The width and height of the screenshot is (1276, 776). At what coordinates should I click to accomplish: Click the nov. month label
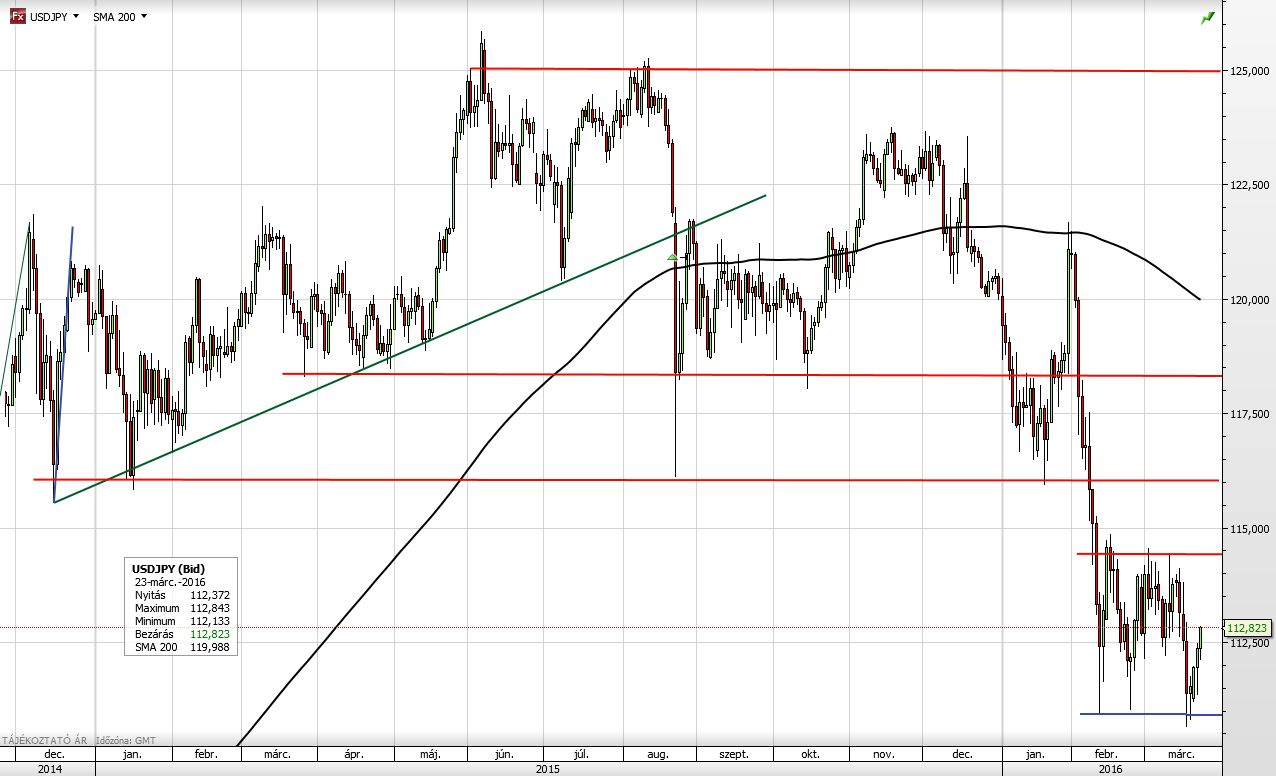tap(885, 754)
